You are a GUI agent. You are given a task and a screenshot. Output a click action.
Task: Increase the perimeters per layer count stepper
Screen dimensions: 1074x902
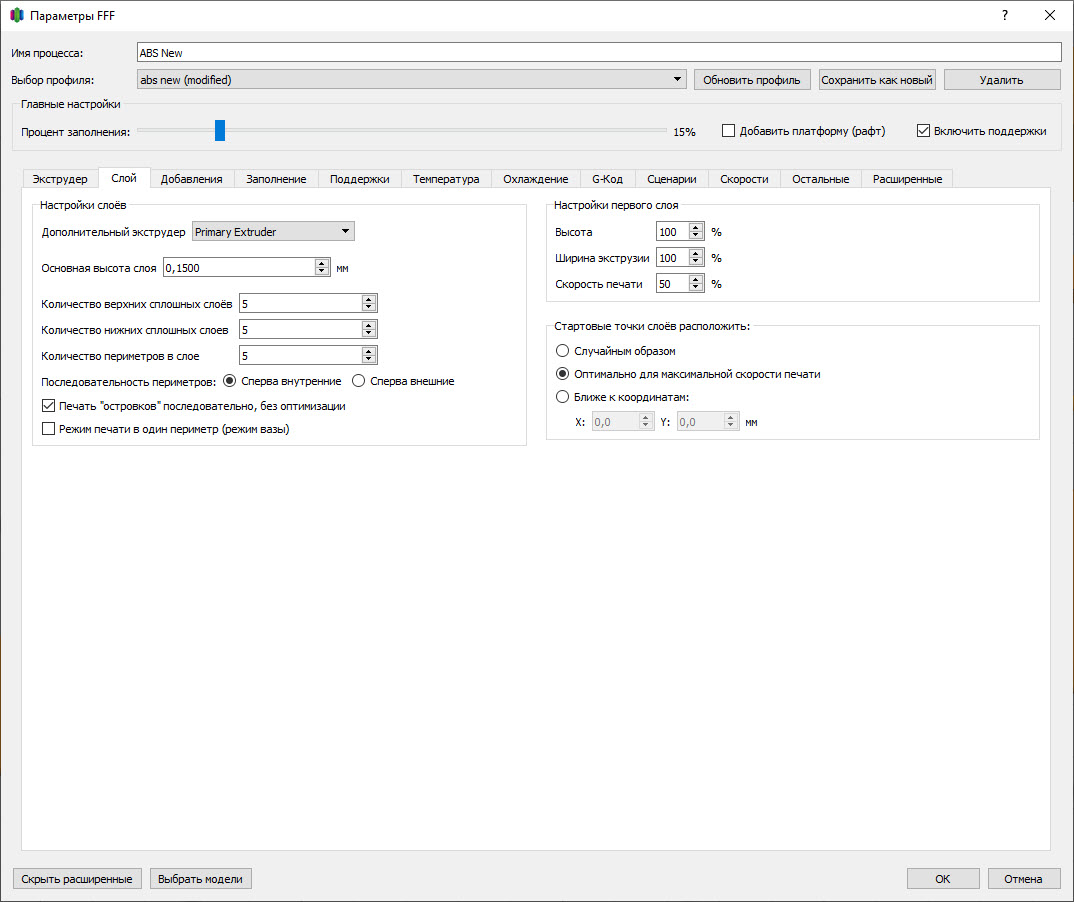[x=369, y=351]
